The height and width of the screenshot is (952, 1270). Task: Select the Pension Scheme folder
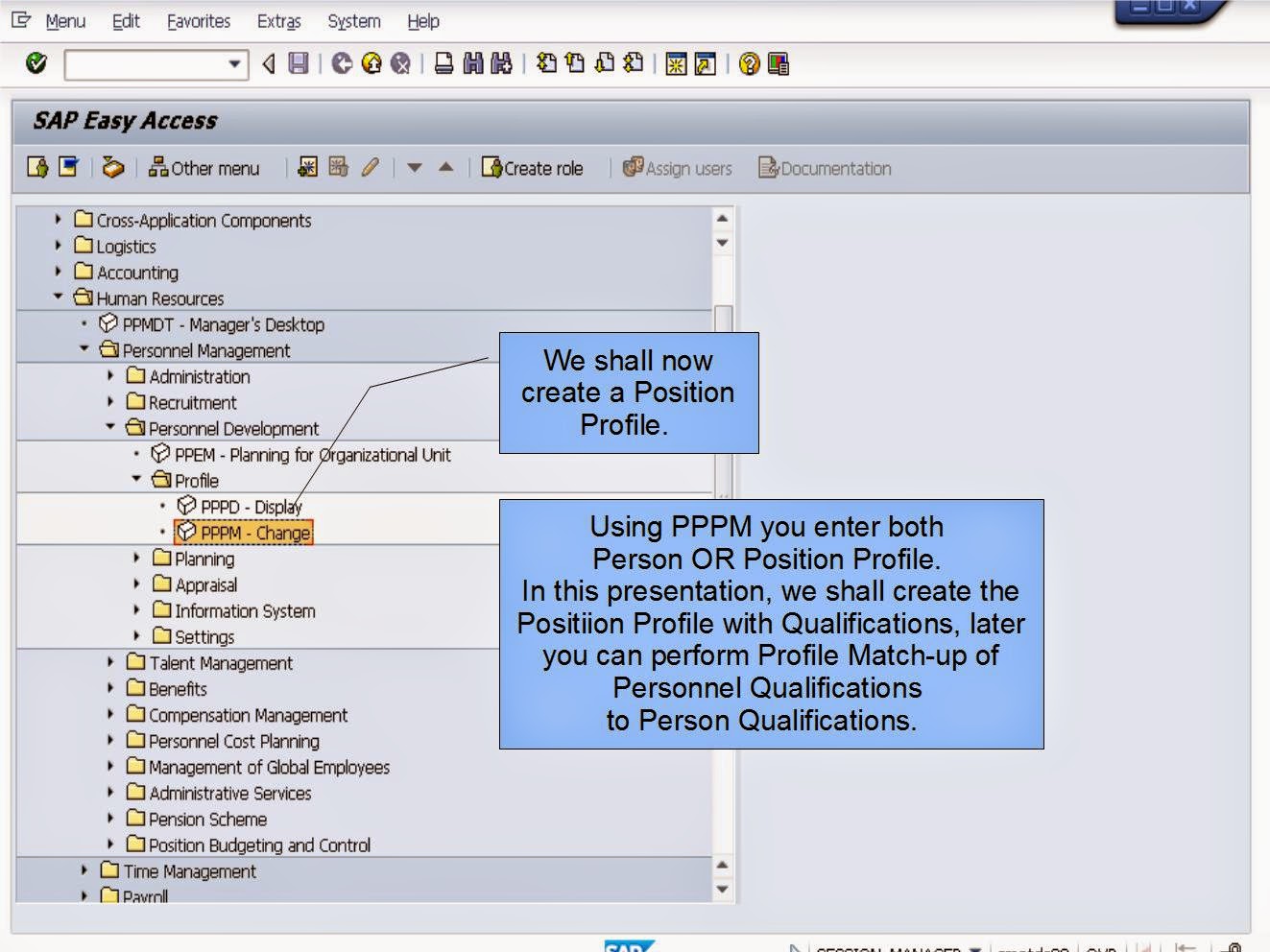tap(197, 819)
